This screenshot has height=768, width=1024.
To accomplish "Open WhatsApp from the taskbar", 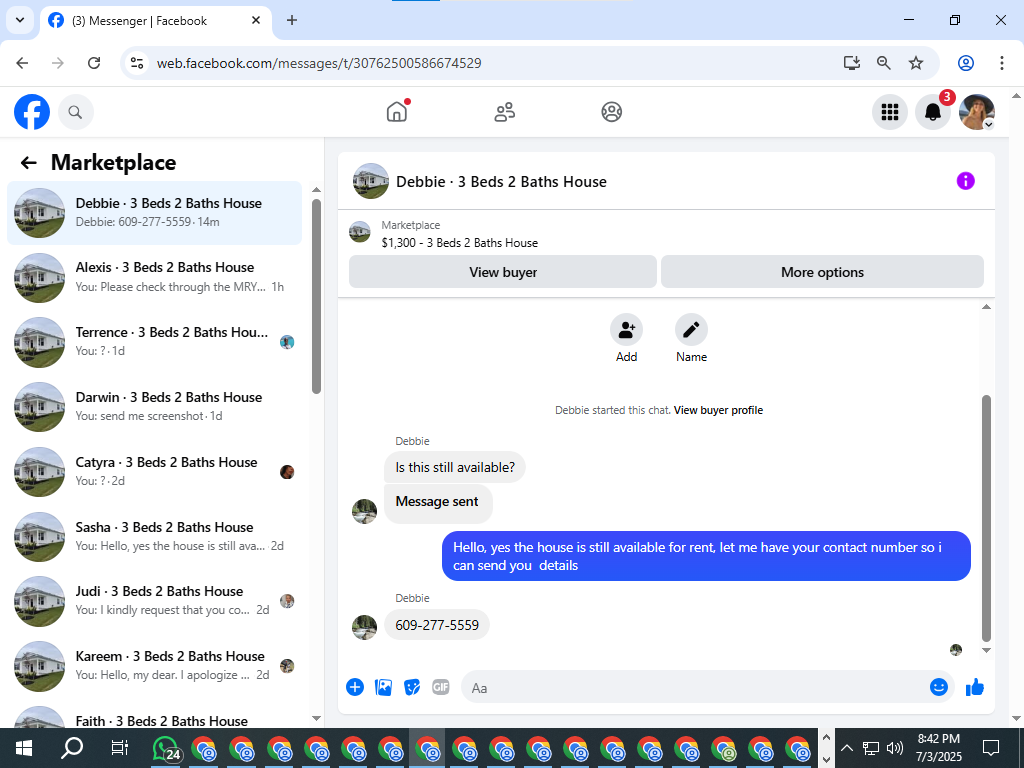I will tap(166, 748).
